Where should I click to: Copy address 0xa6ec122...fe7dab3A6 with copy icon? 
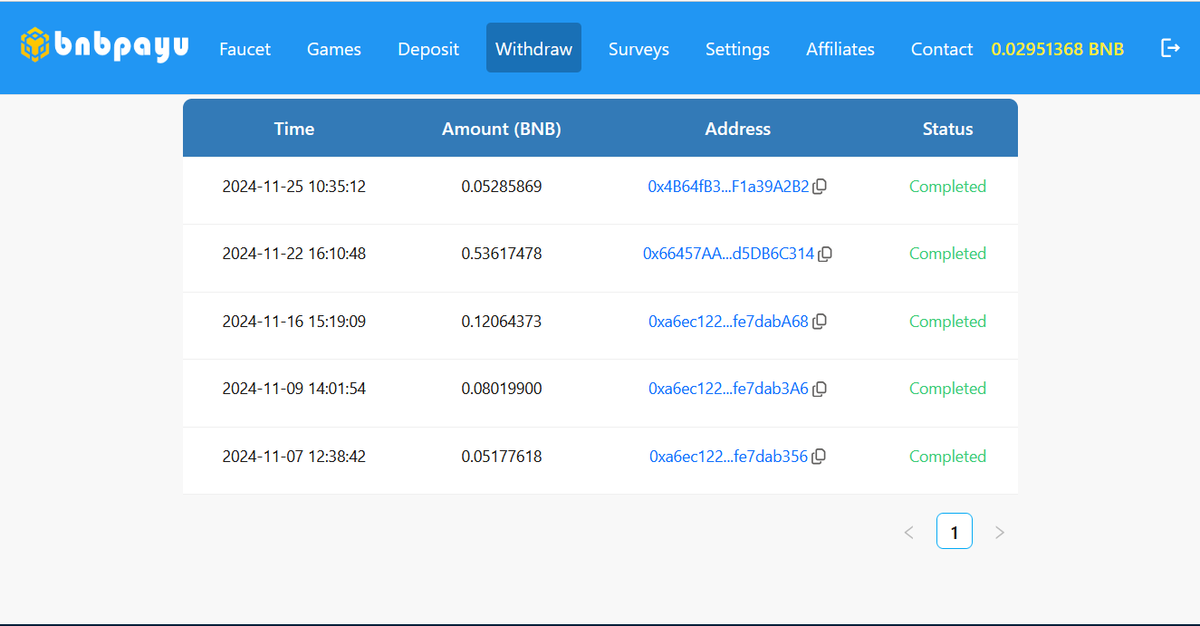[x=819, y=389]
